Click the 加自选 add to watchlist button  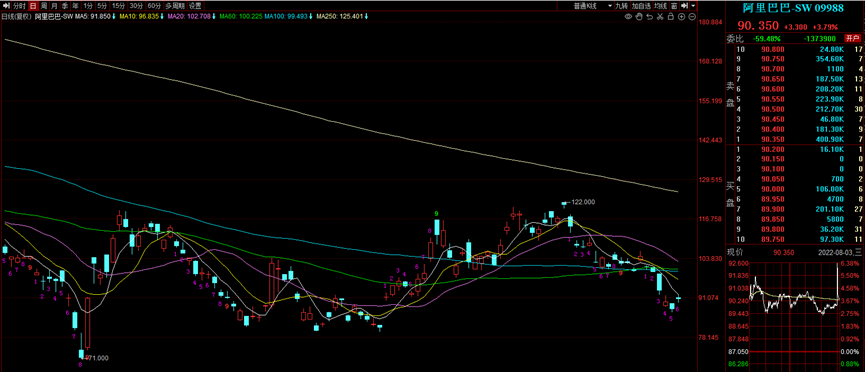click(x=641, y=6)
